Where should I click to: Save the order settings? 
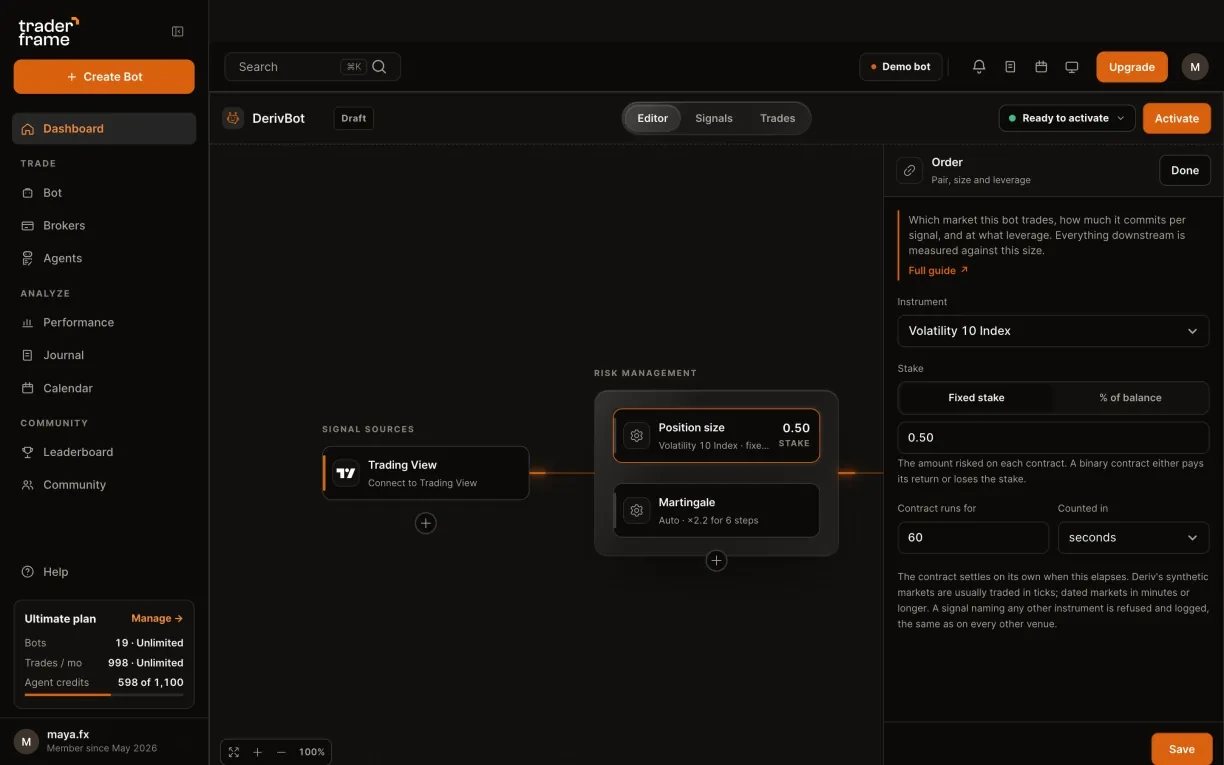(1181, 749)
